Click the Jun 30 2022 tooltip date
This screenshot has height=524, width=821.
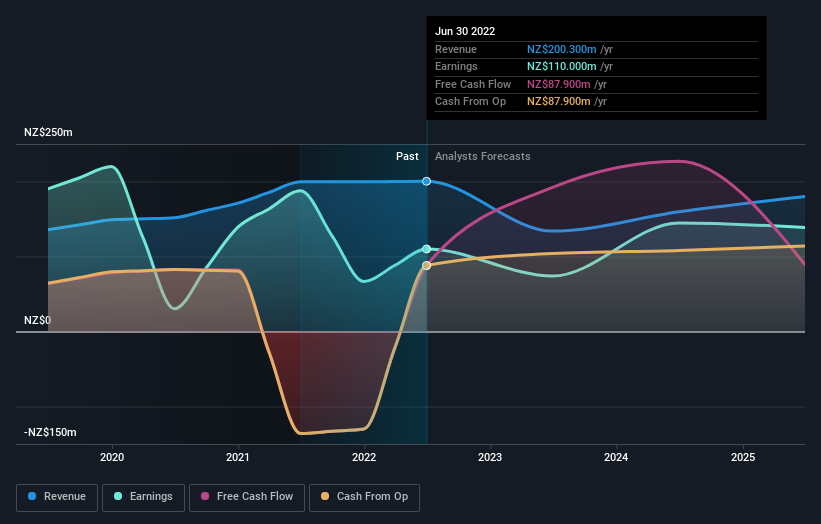point(465,31)
